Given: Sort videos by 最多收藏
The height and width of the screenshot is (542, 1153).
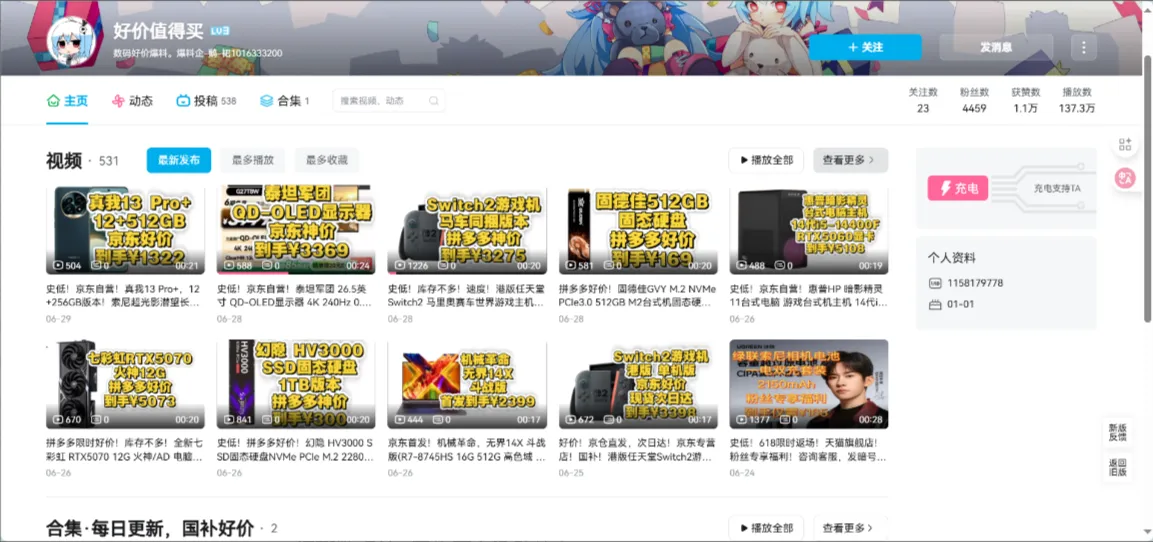Looking at the screenshot, I should point(327,160).
